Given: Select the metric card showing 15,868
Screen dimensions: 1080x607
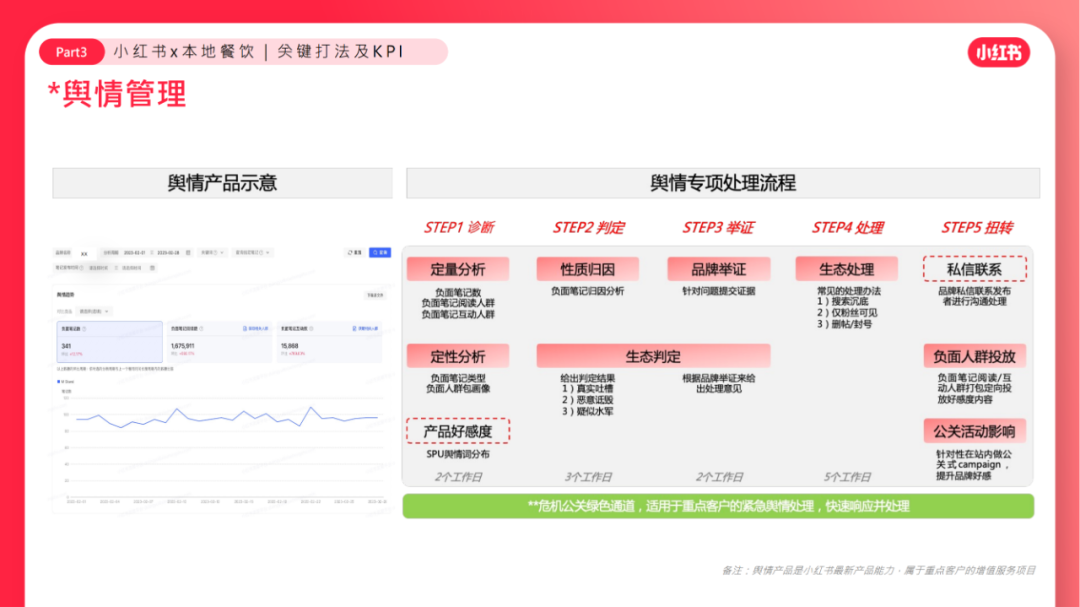Looking at the screenshot, I should click(x=329, y=342).
